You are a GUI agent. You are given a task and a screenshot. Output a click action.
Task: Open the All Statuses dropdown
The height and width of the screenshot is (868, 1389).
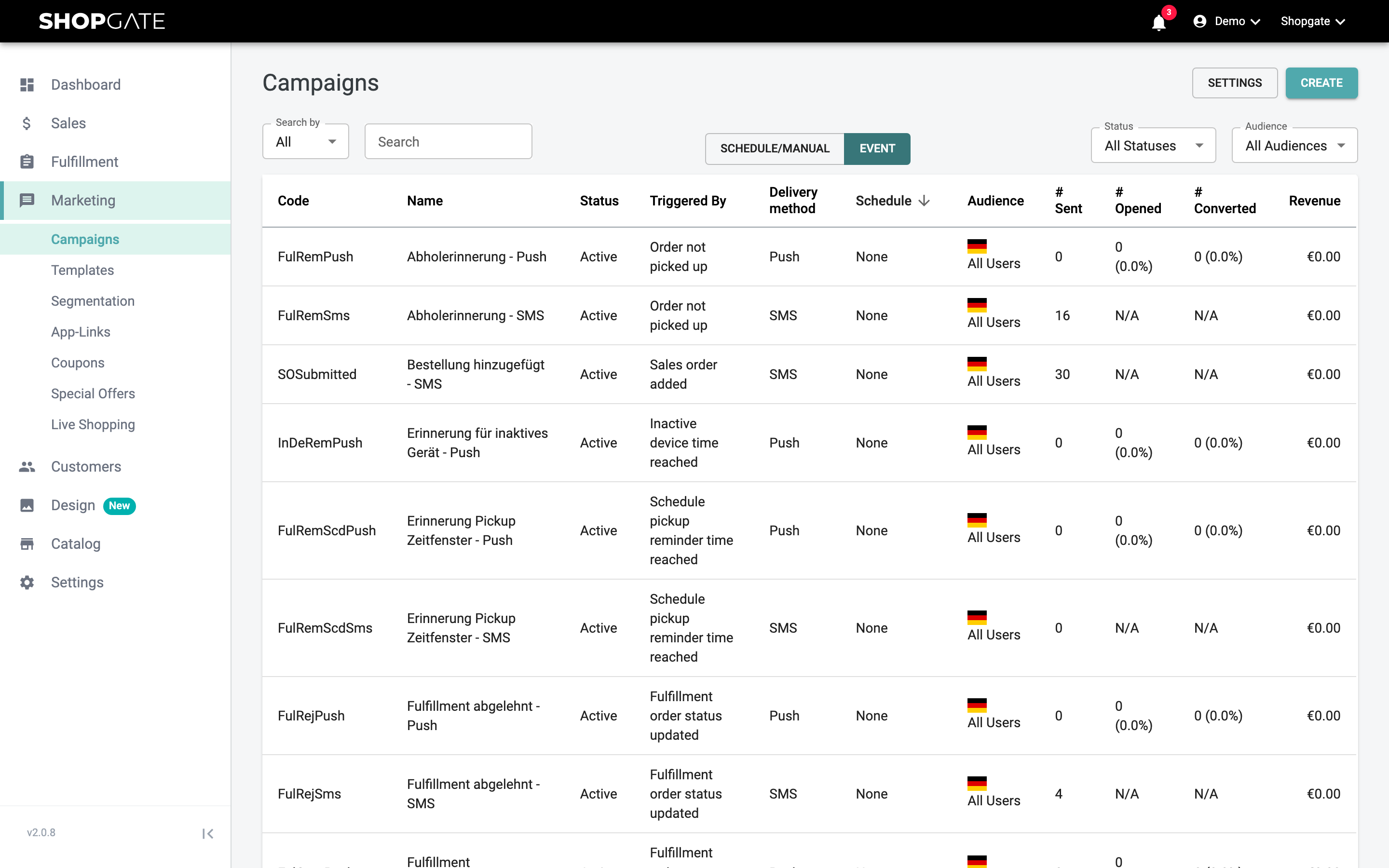click(x=1153, y=146)
